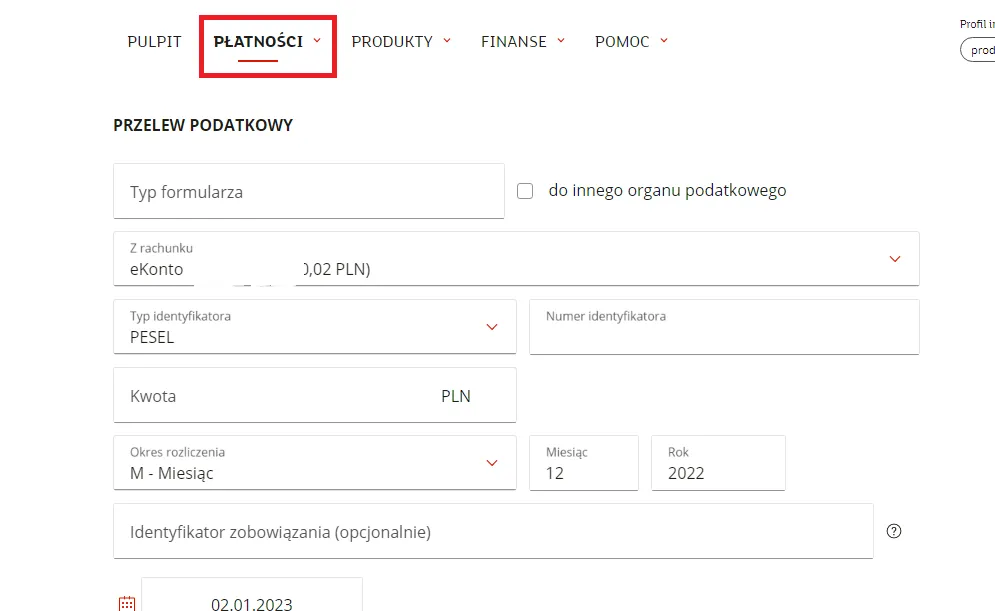Open the 'Okres rozliczenia' period dropdown
995x611 pixels.
pos(491,463)
